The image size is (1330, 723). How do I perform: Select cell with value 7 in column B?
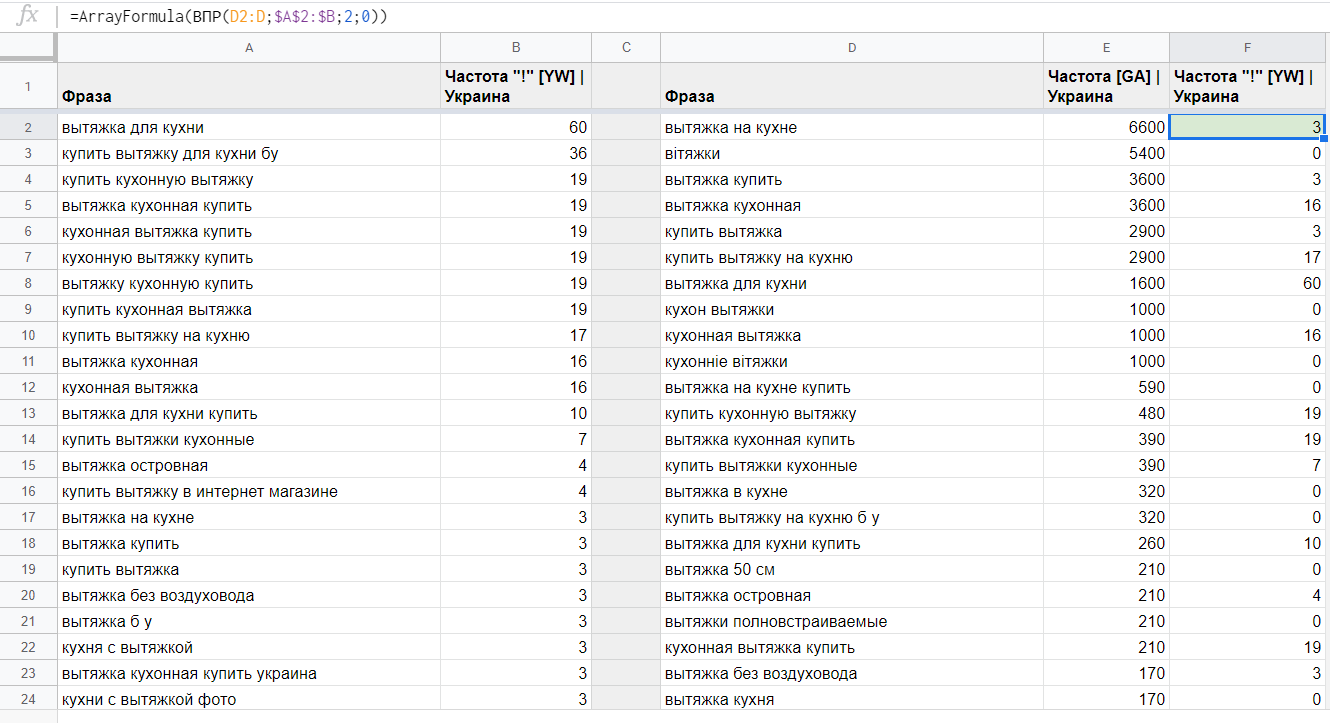pos(516,440)
